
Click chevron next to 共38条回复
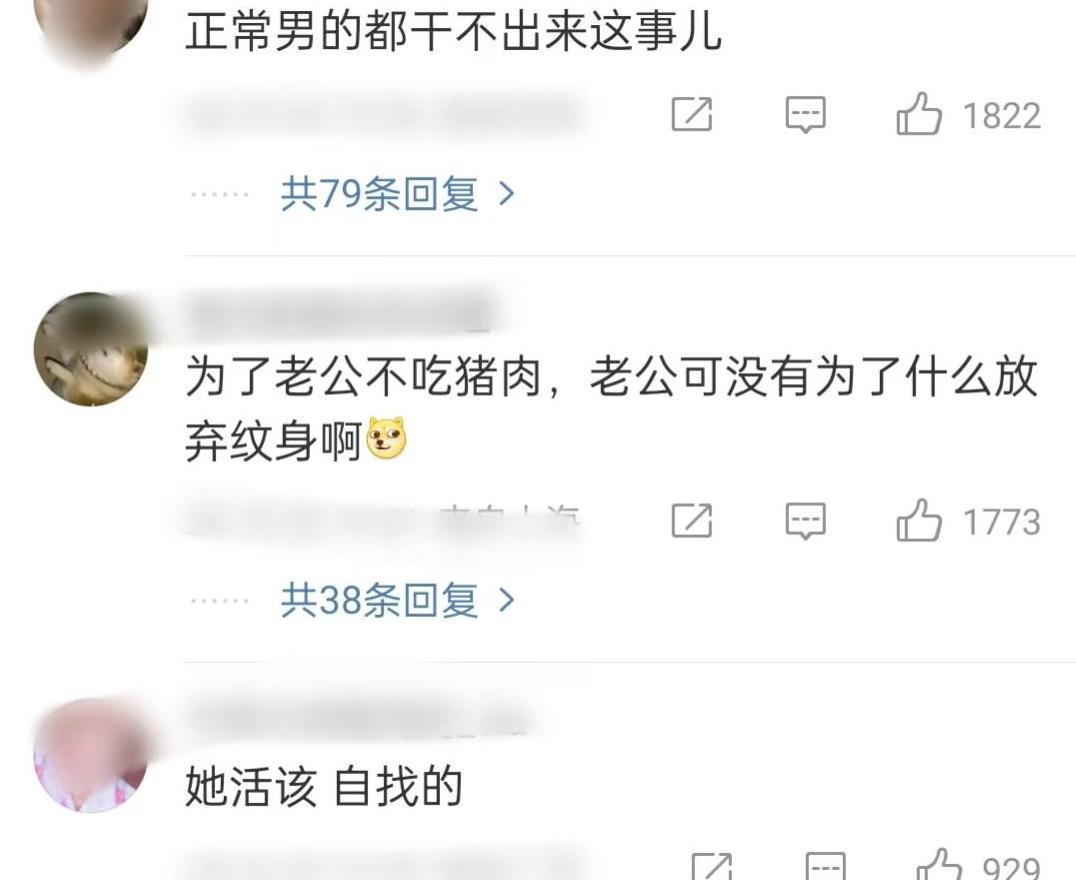[506, 601]
